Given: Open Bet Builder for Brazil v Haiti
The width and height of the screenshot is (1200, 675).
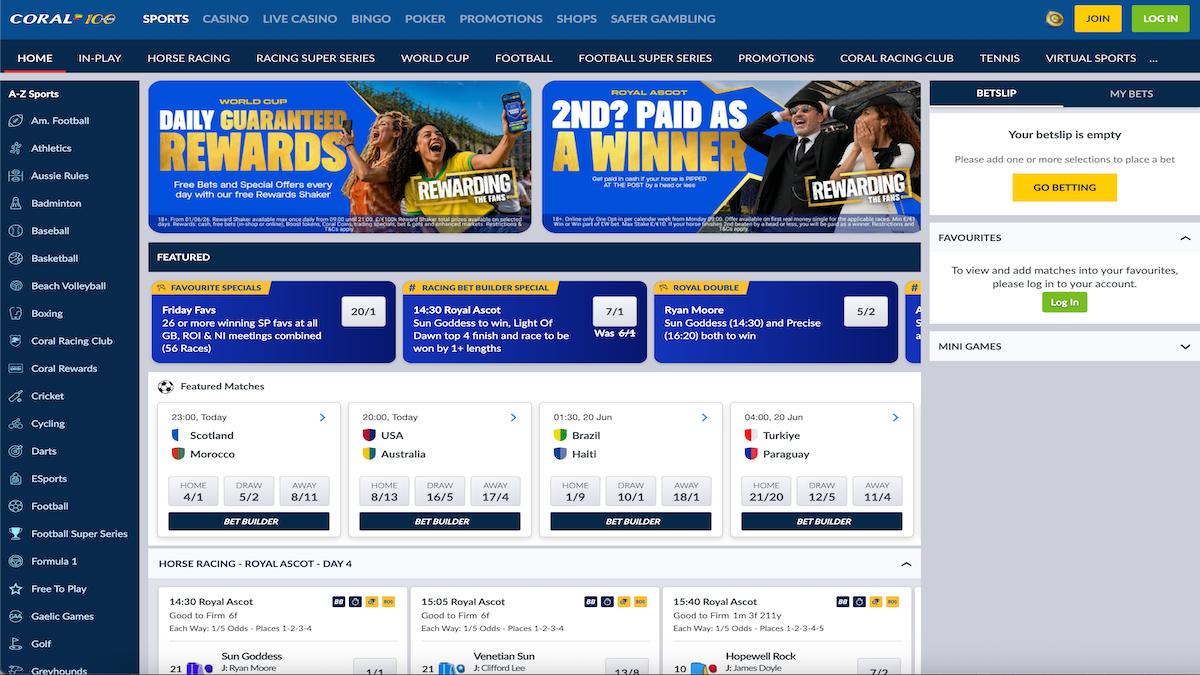Looking at the screenshot, I should (x=631, y=521).
